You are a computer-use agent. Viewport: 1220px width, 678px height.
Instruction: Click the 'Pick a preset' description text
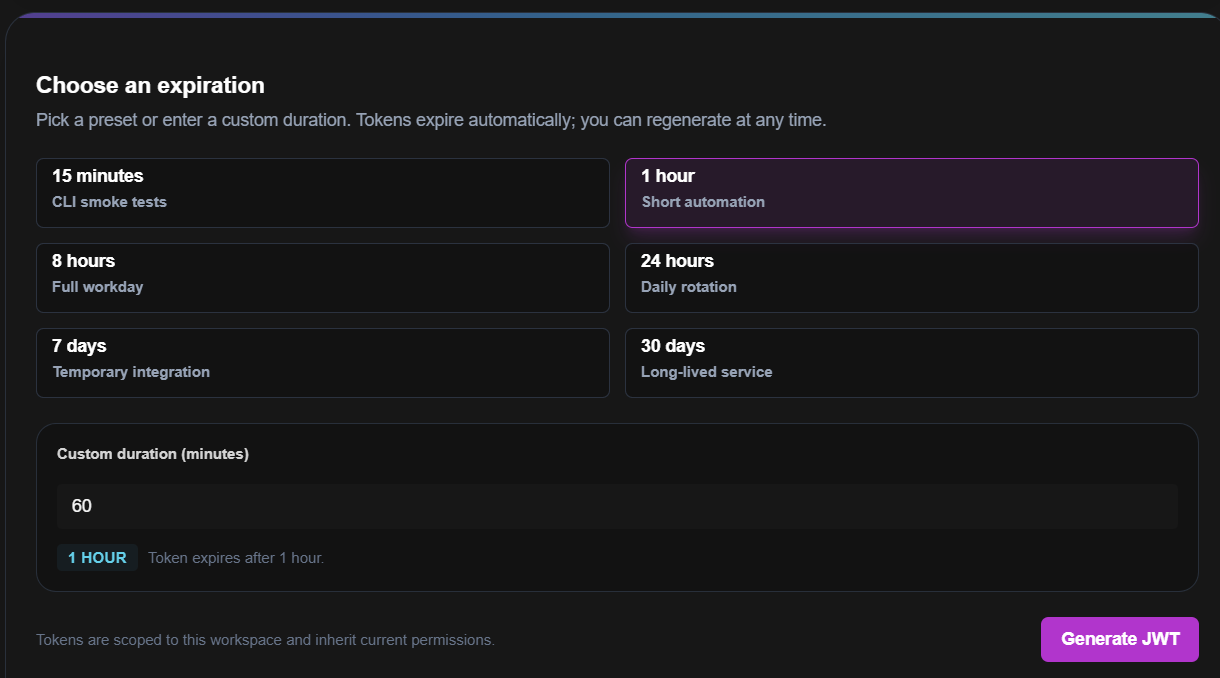coord(431,120)
